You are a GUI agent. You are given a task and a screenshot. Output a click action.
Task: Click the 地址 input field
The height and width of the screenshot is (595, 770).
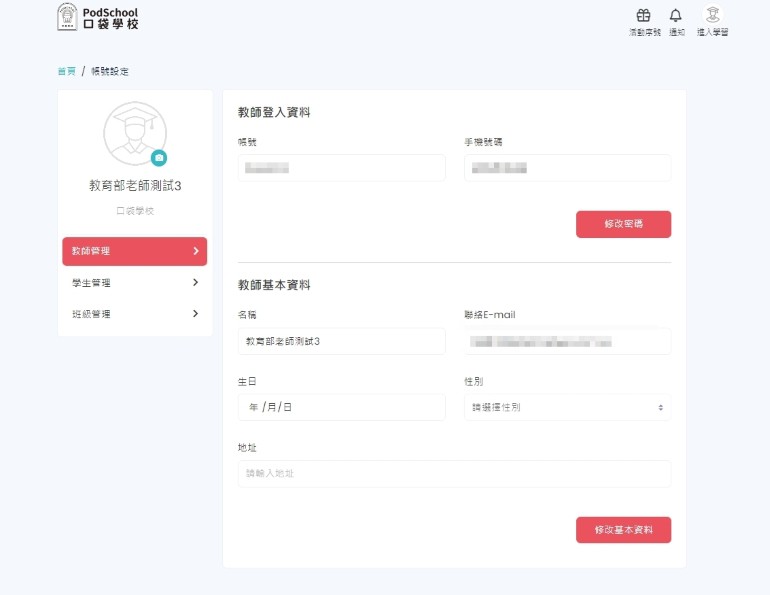click(x=454, y=473)
